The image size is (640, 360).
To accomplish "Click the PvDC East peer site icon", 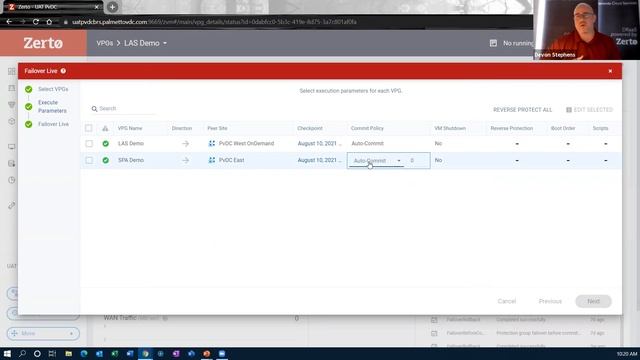I will (x=211, y=160).
